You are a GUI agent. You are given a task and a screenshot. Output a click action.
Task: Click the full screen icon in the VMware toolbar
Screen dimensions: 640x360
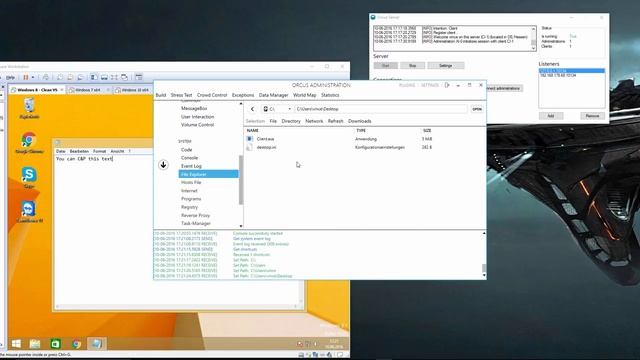click(114, 77)
